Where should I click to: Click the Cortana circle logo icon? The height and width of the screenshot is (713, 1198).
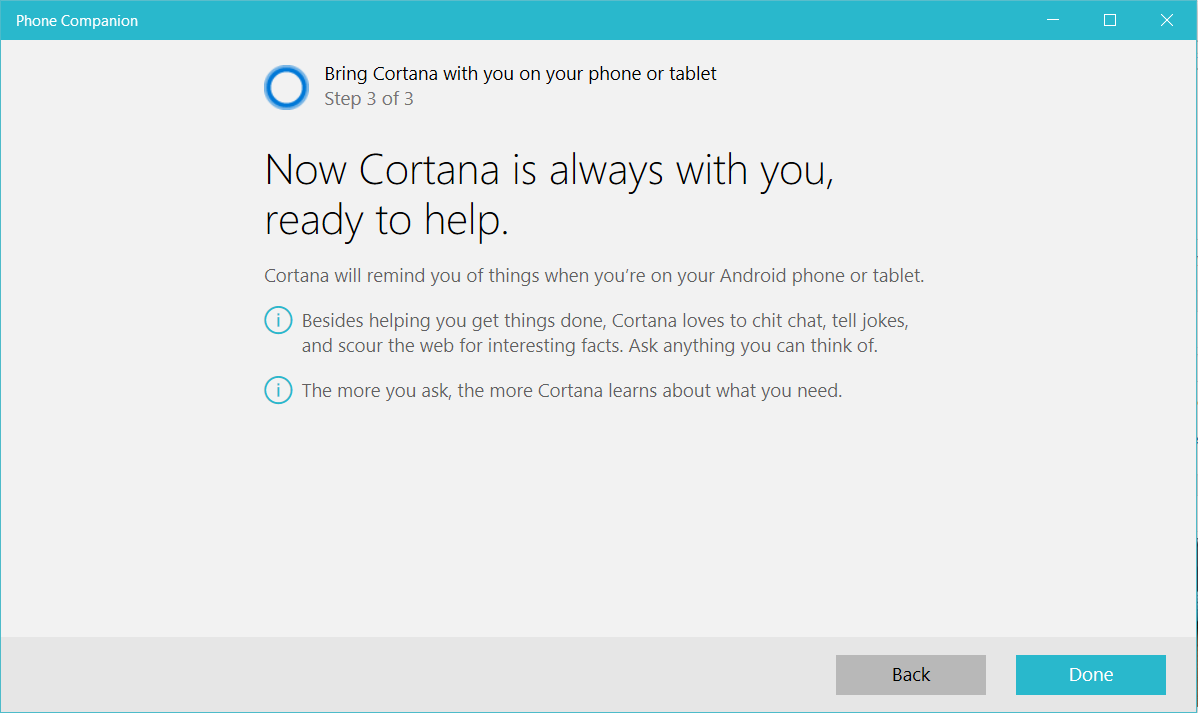[287, 87]
